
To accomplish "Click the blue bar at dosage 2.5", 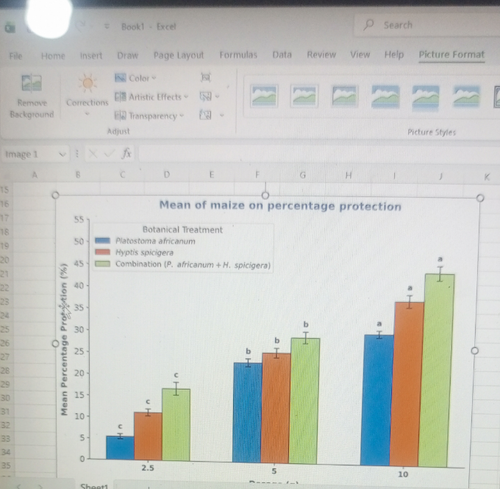I will (x=120, y=448).
